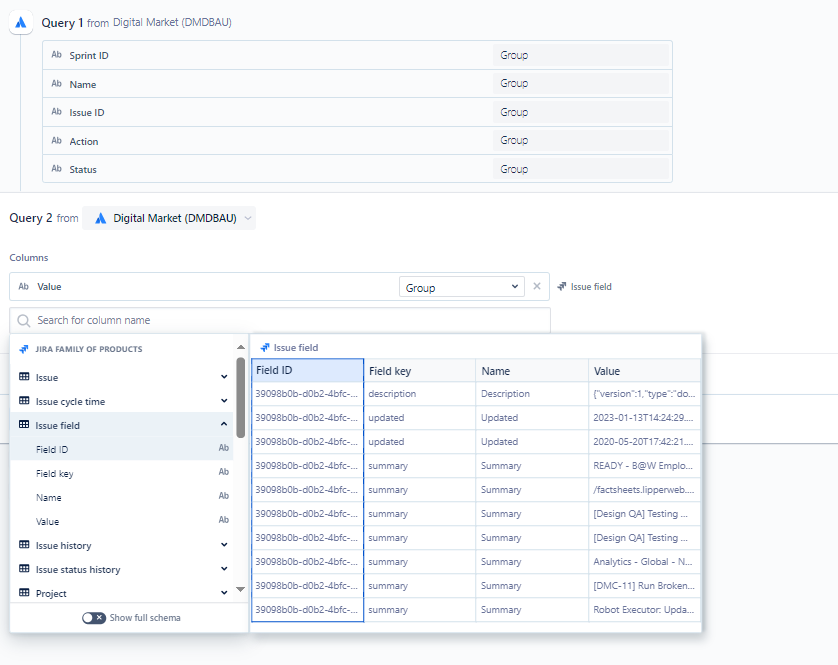Click the 'description' field key cell
Image resolution: width=838 pixels, height=665 pixels.
click(x=420, y=394)
